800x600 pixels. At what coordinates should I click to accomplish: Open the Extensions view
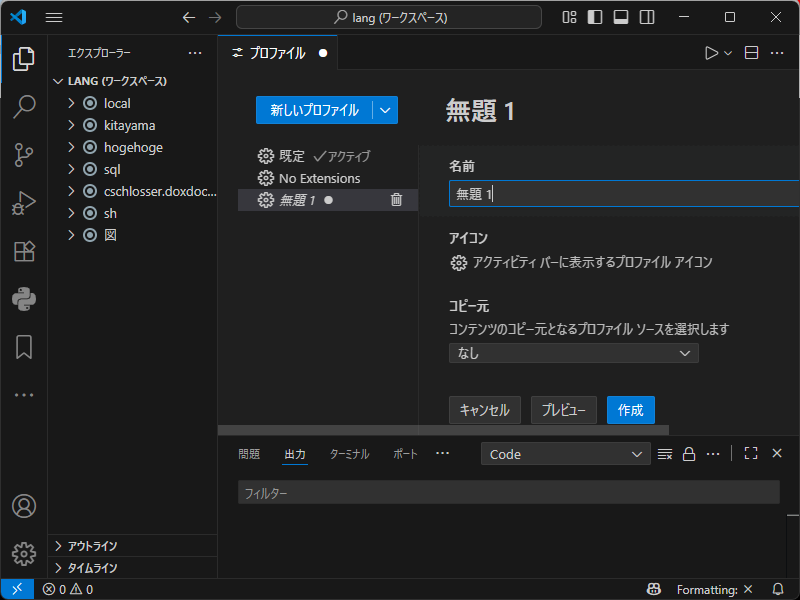(x=24, y=251)
